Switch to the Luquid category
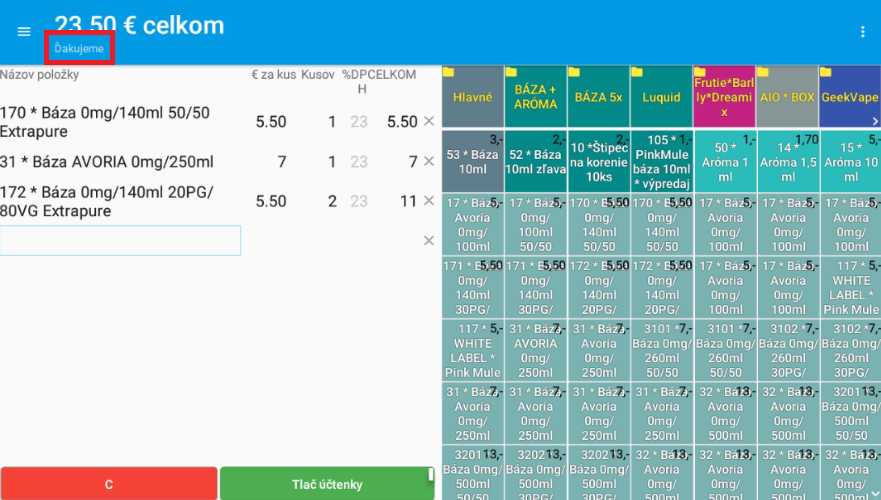This screenshot has height=500, width=881. (x=661, y=97)
